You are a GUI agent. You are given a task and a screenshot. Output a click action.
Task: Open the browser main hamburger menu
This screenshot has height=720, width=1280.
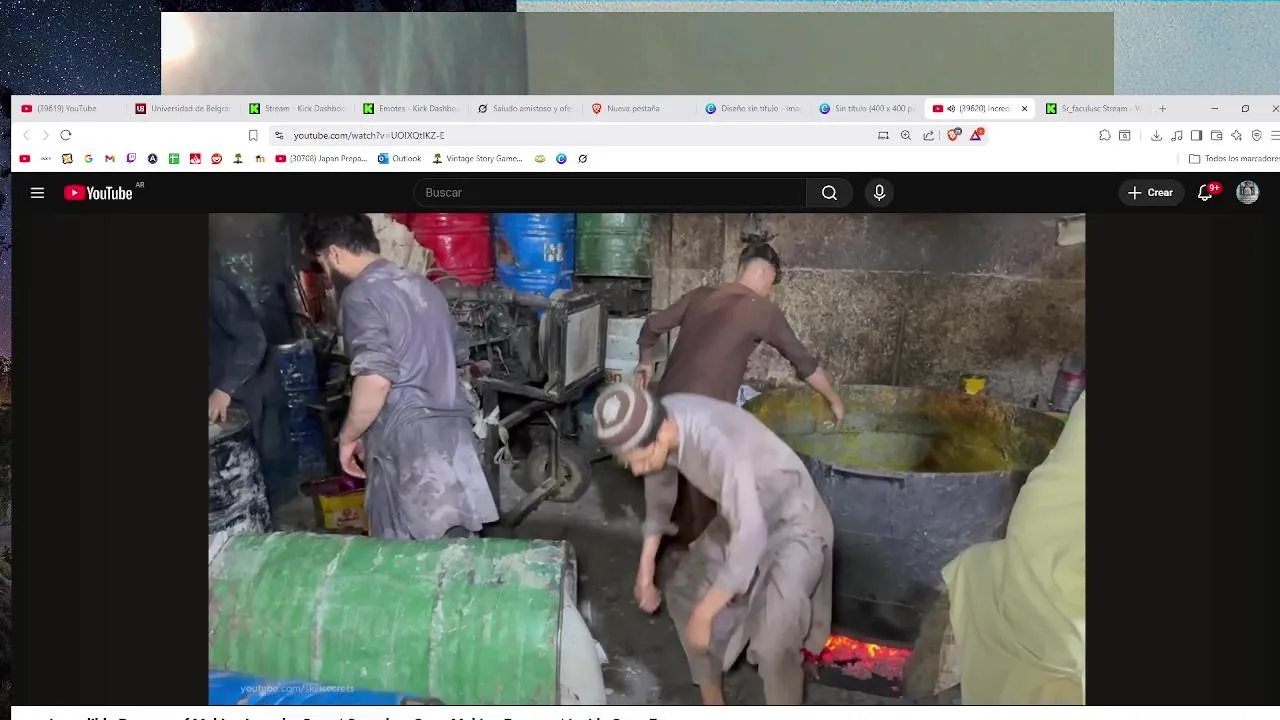pyautogui.click(x=1274, y=135)
